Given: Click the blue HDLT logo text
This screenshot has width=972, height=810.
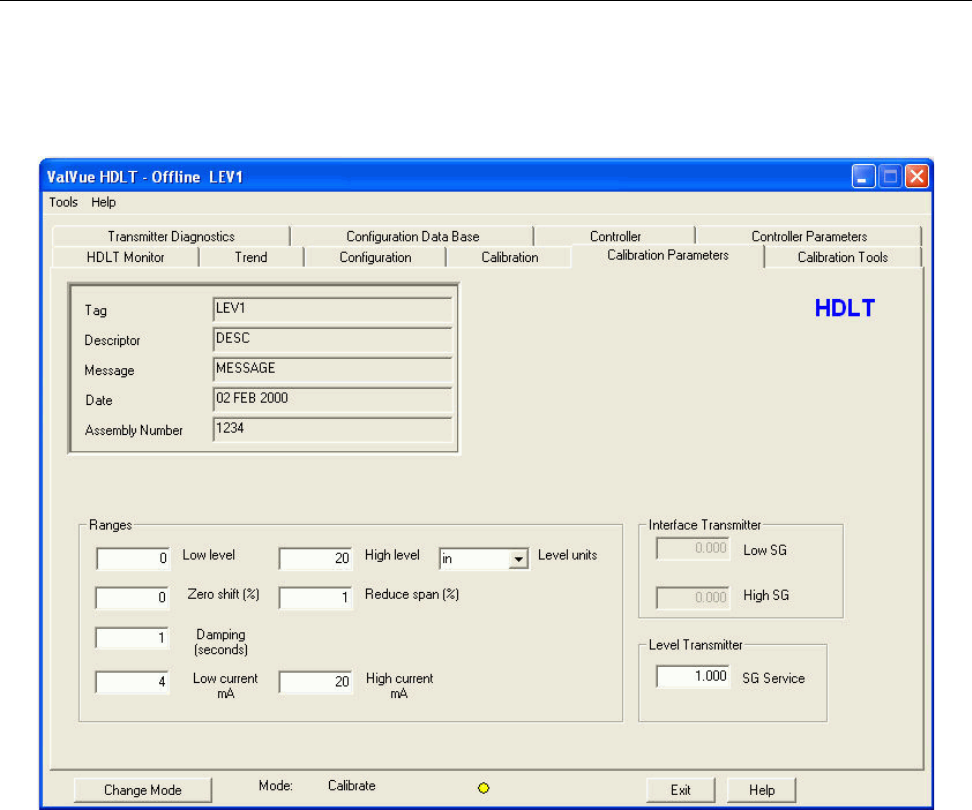Looking at the screenshot, I should 844,308.
